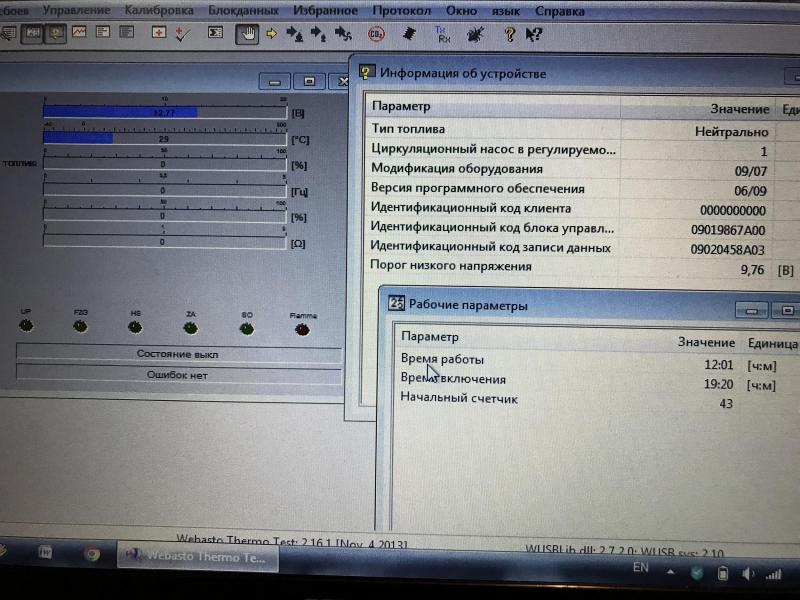Click the Ошибок нет status field

[x=177, y=375]
